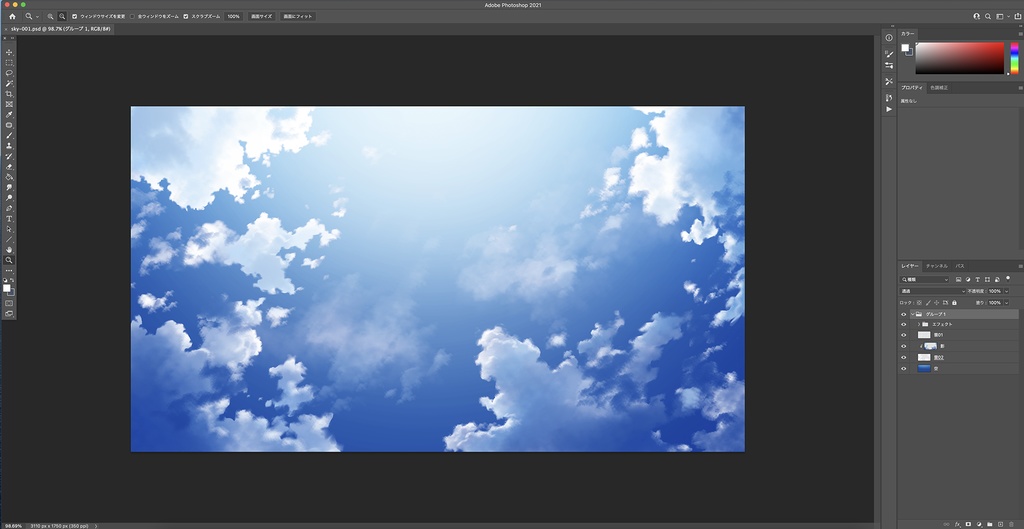Pick a color in the red color field
The height and width of the screenshot is (529, 1024).
tap(959, 58)
